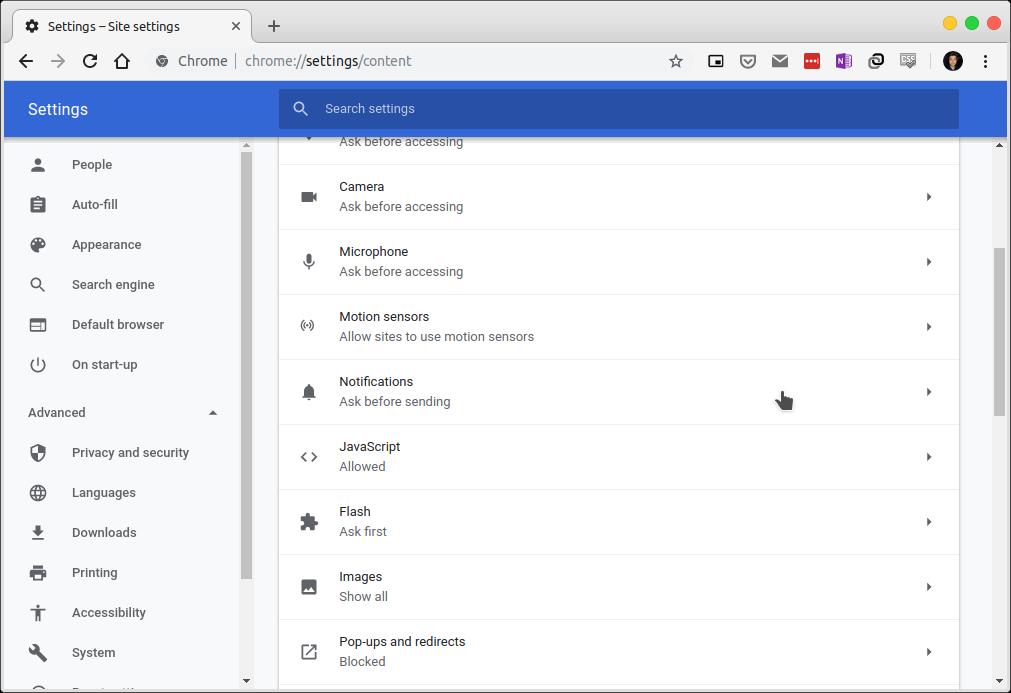Open the Pocket extension icon
This screenshot has height=693, width=1011.
tap(748, 61)
